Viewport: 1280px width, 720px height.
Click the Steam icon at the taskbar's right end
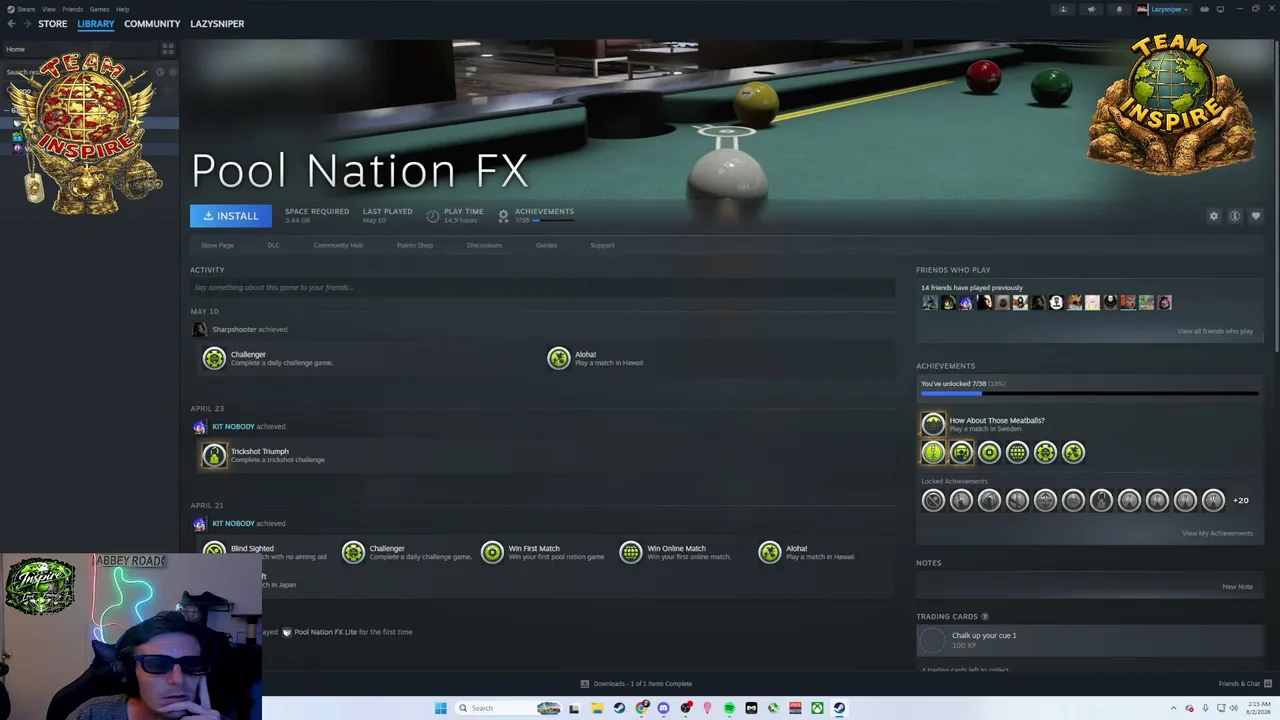pos(839,708)
